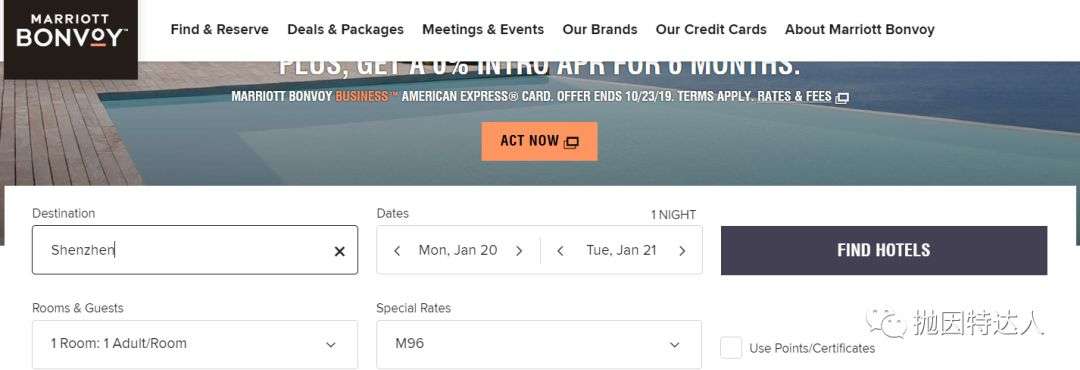Focus the Destination input field
This screenshot has height=370, width=1080.
[183, 250]
